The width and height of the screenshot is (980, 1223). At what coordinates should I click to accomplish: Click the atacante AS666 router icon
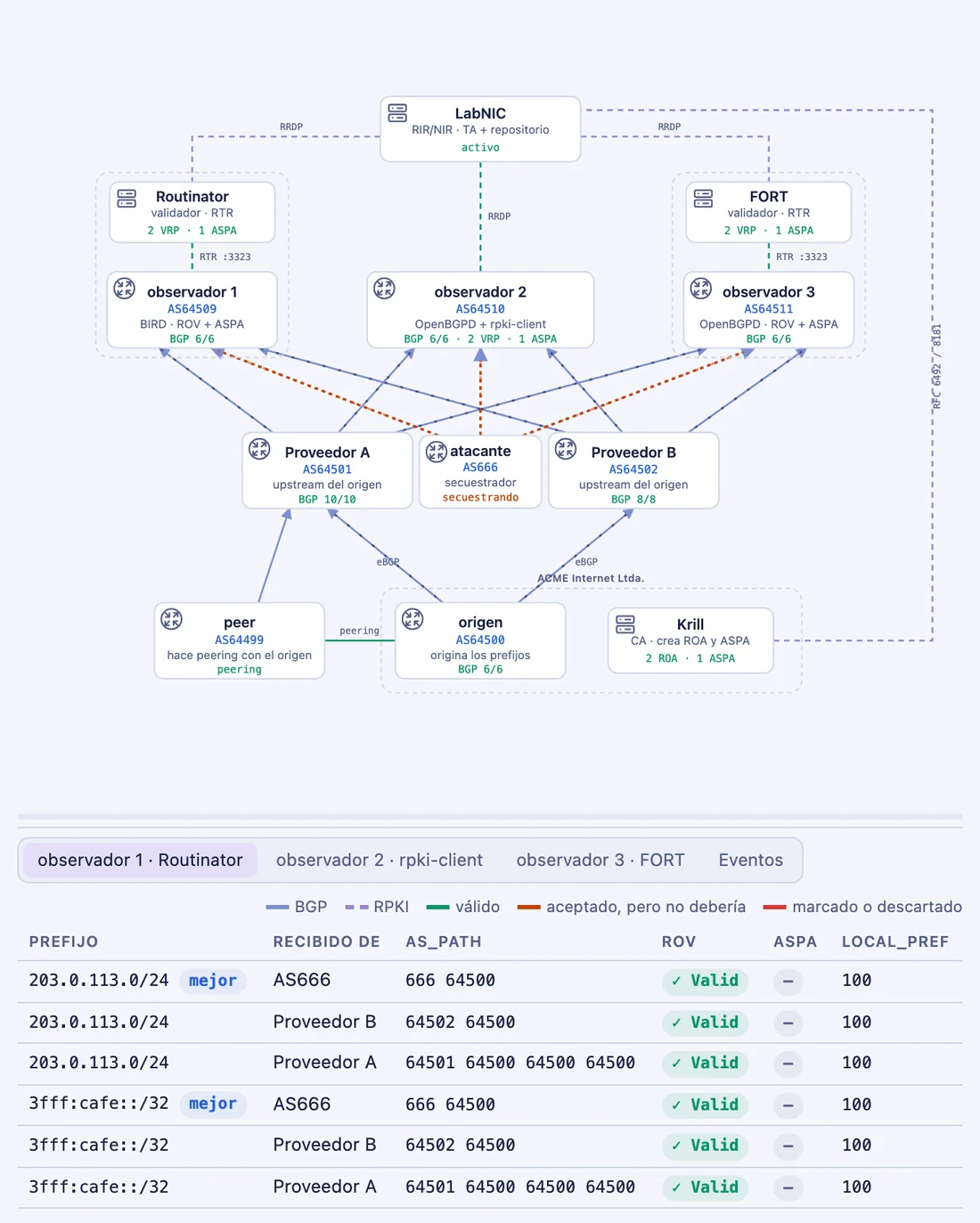tap(436, 452)
